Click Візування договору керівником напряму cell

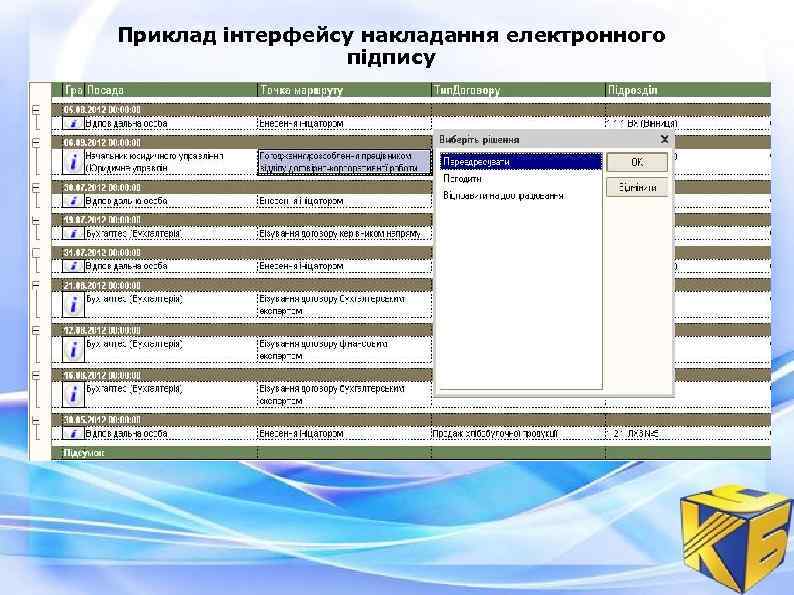(x=344, y=233)
